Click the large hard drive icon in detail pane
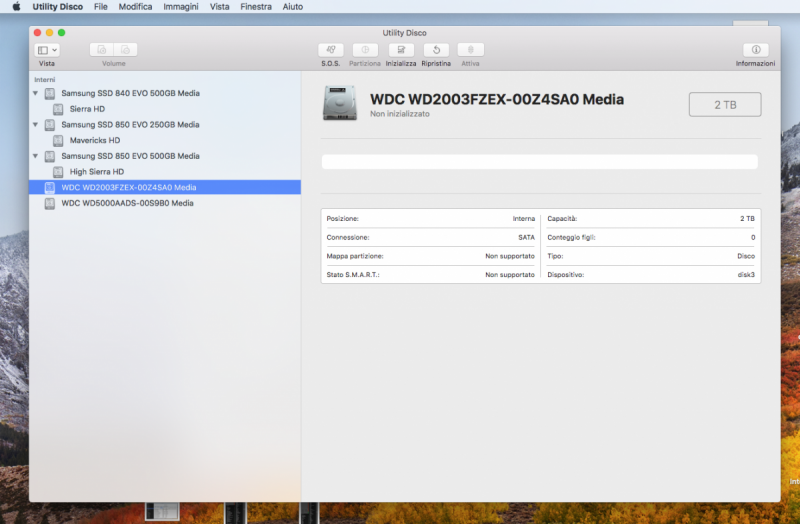Viewport: 800px width, 524px height. (340, 103)
